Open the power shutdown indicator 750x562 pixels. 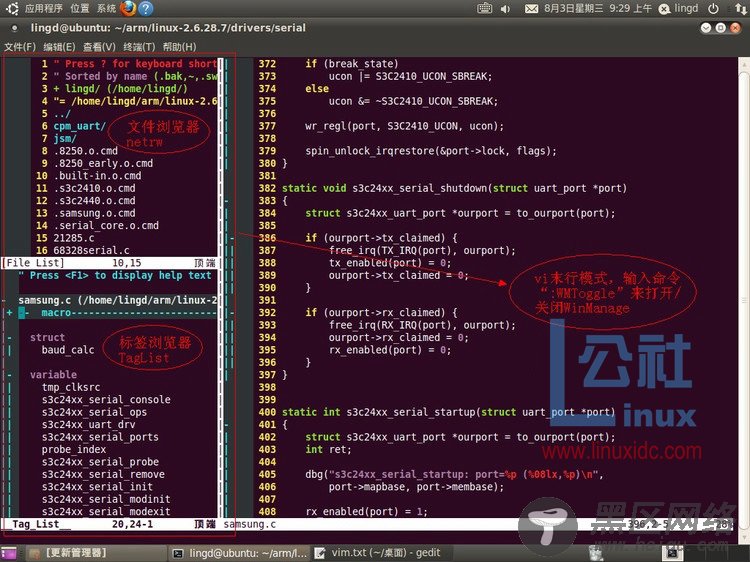click(713, 9)
